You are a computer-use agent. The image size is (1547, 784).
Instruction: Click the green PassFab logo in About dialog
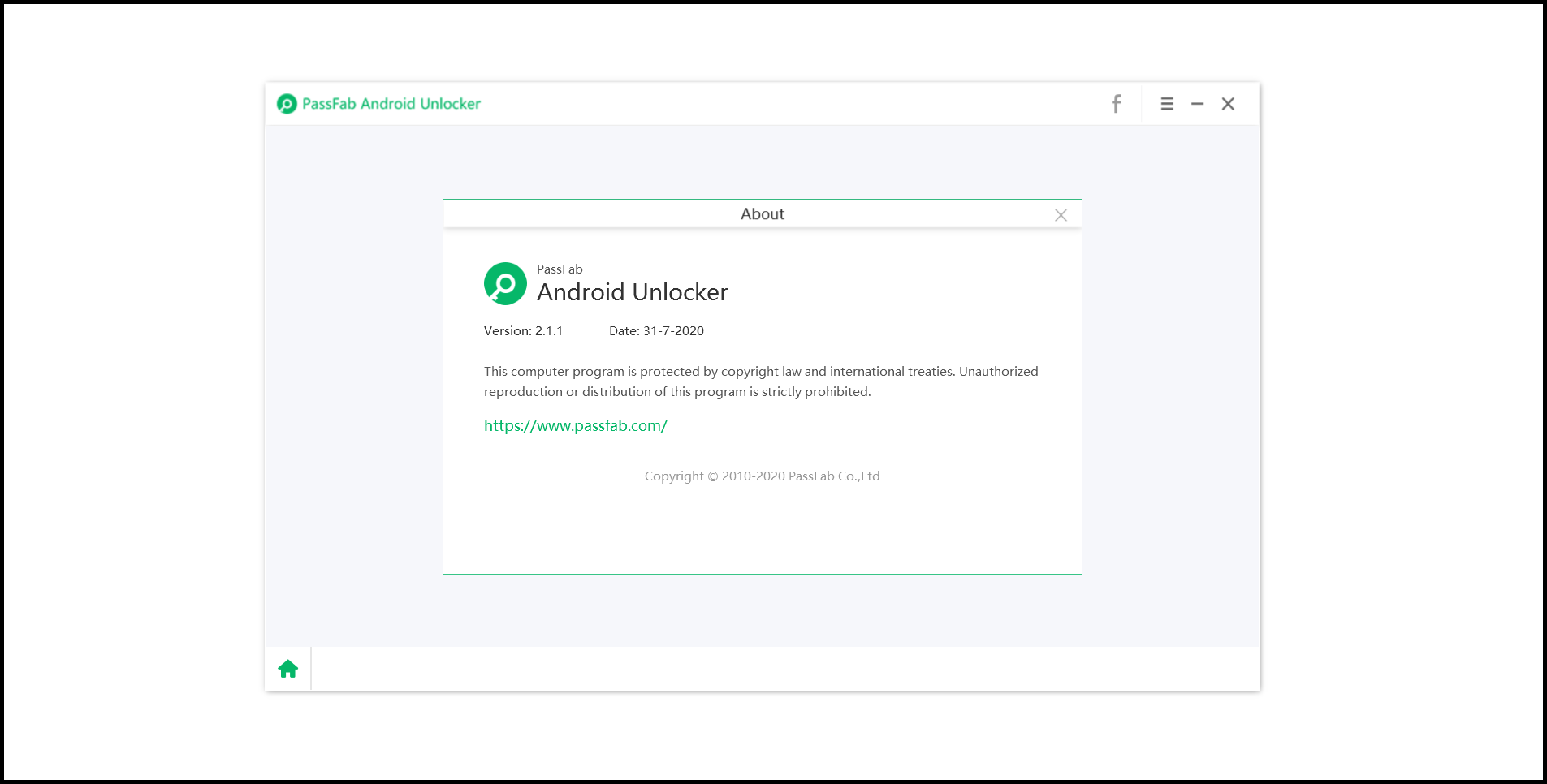[x=505, y=283]
